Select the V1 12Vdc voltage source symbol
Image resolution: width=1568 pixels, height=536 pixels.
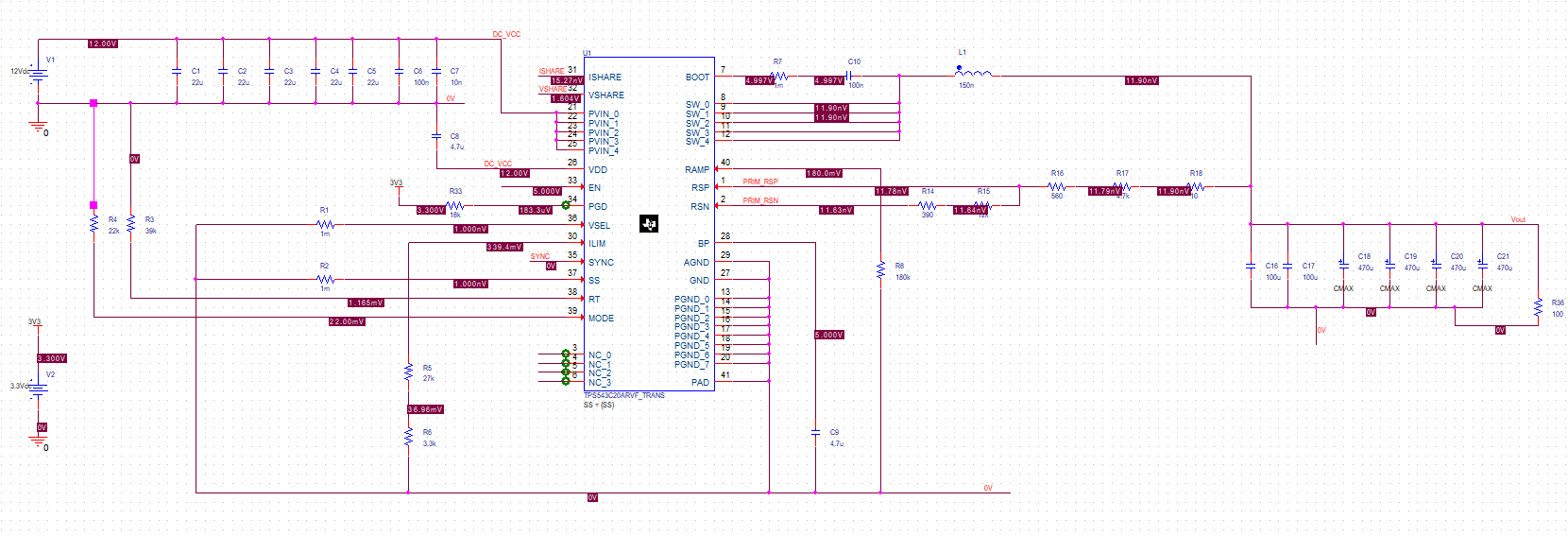[38, 72]
